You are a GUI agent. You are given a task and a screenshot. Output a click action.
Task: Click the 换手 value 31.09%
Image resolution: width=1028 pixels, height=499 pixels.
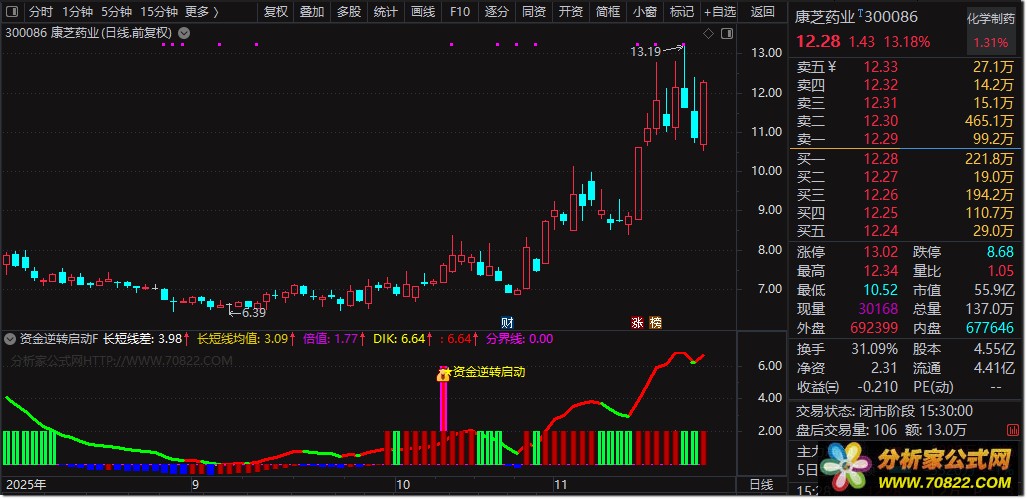pos(877,349)
